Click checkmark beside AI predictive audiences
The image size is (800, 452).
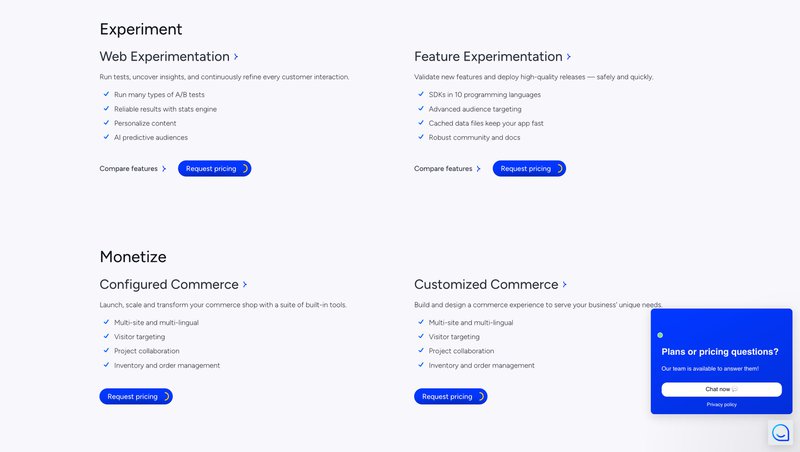pos(106,137)
